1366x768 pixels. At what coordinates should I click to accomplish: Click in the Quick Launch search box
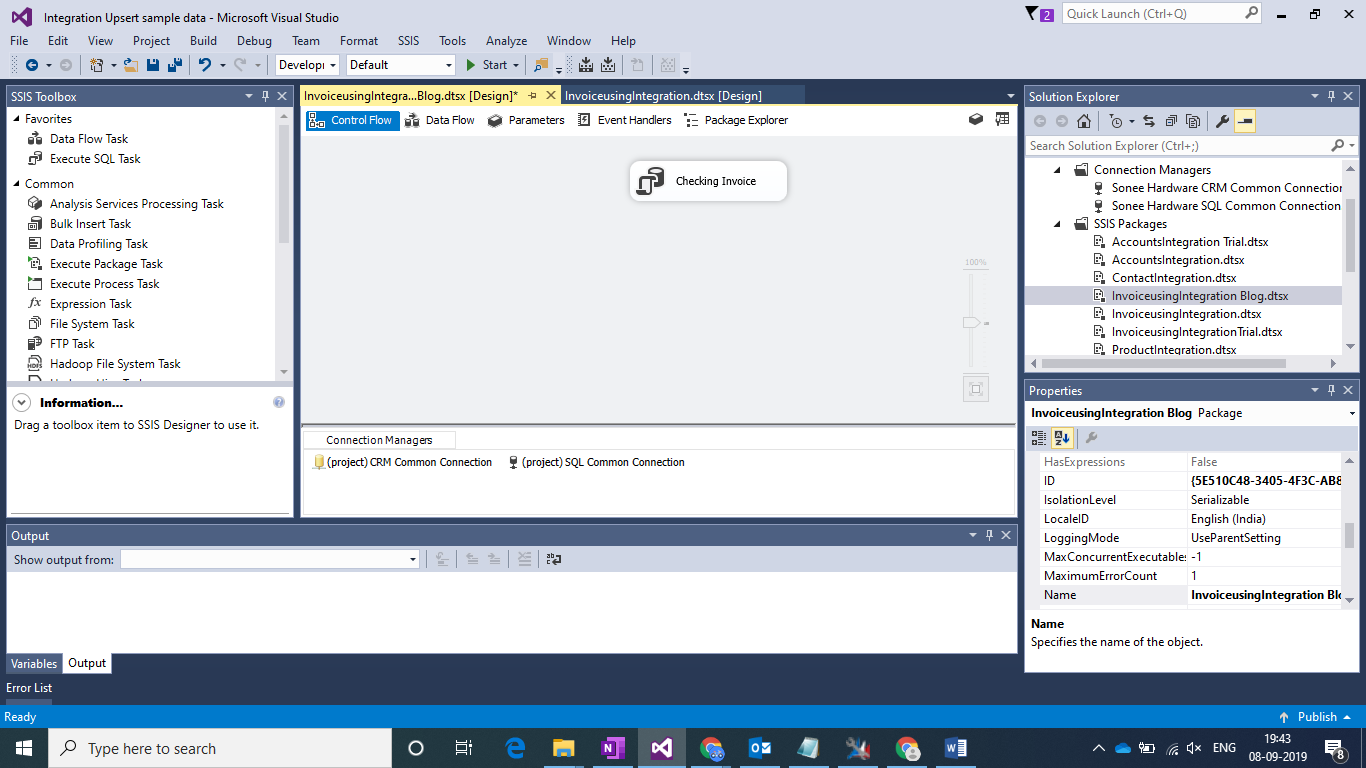pyautogui.click(x=1153, y=14)
